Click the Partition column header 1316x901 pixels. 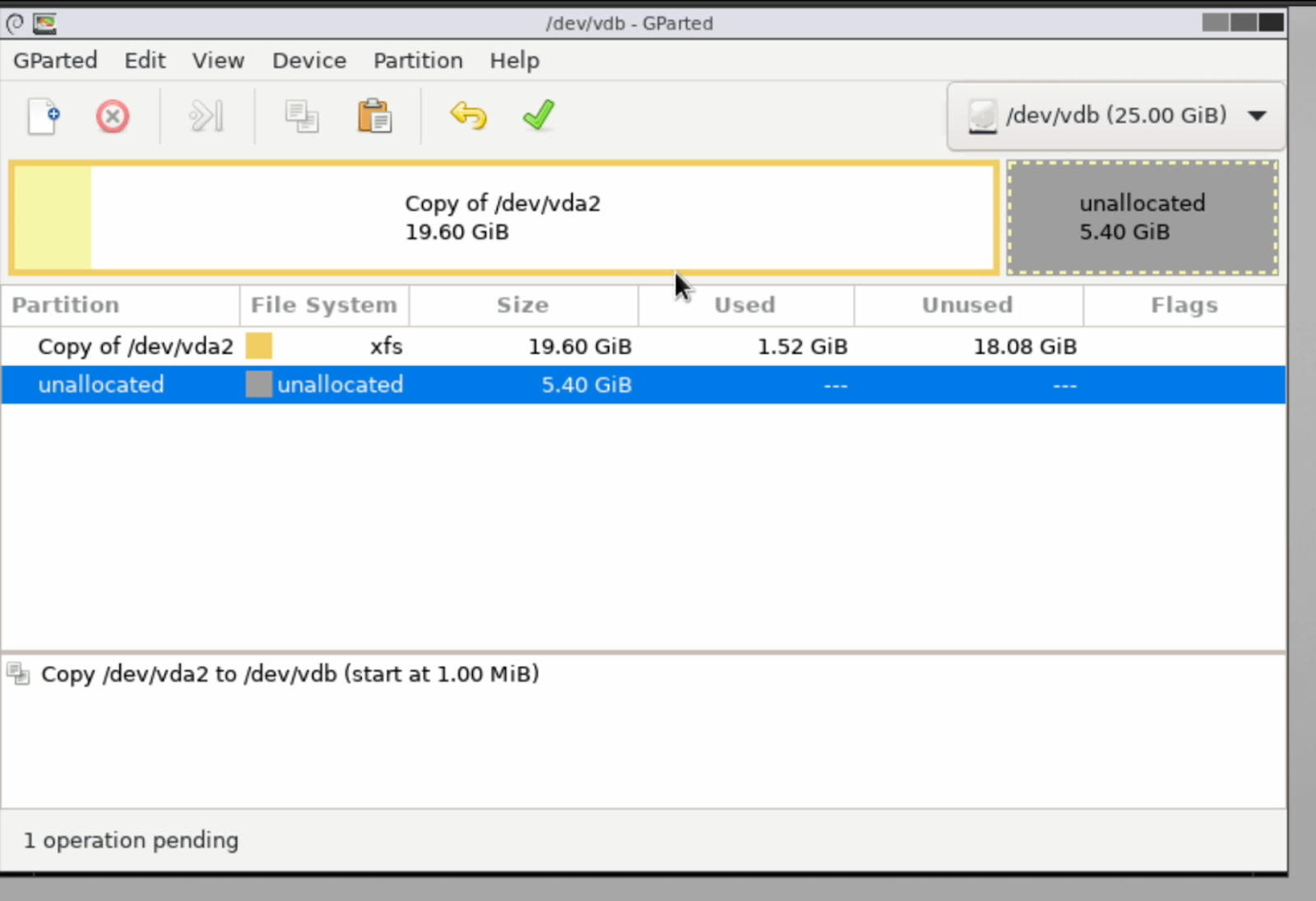pos(120,305)
